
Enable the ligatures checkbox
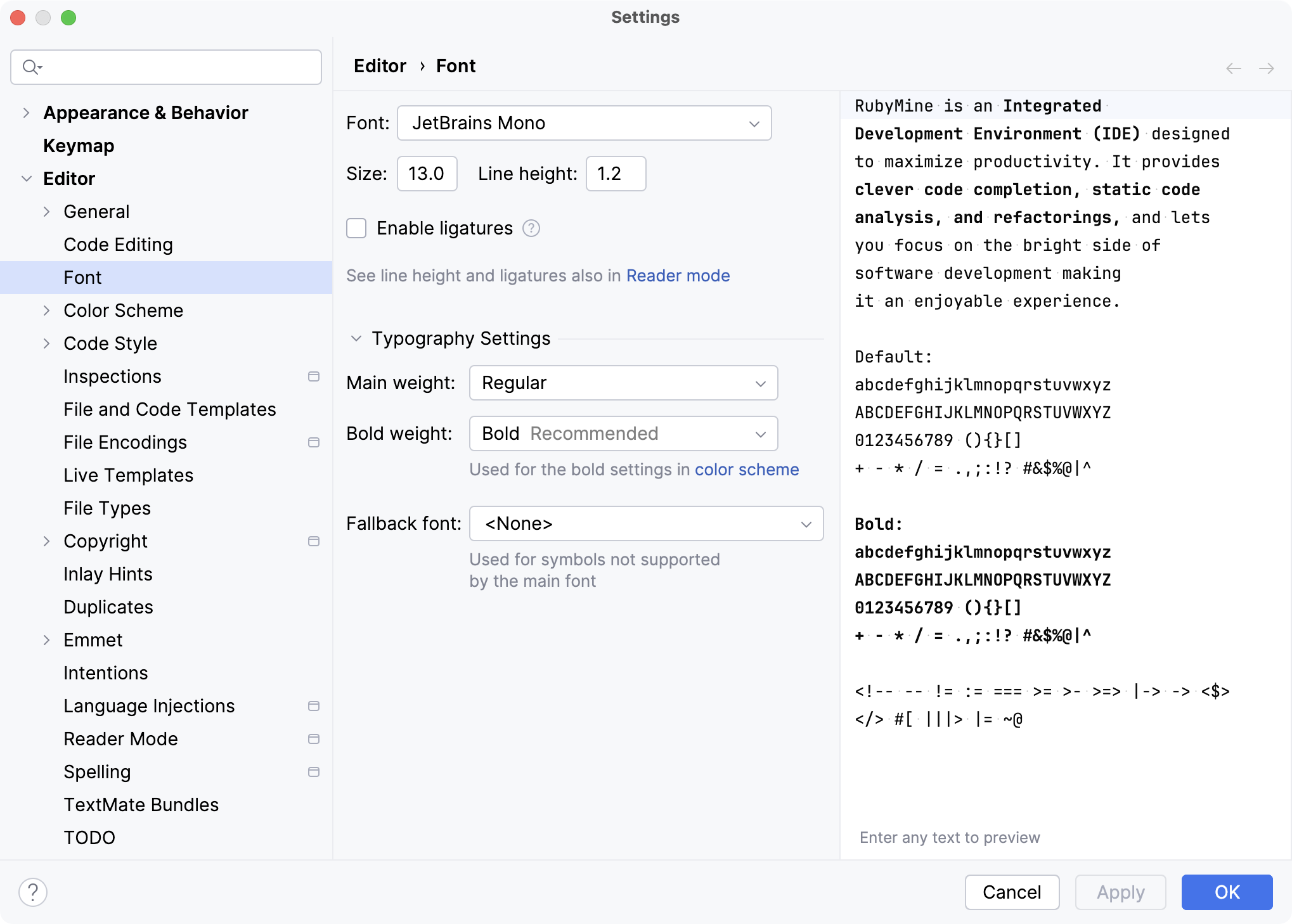coord(356,229)
